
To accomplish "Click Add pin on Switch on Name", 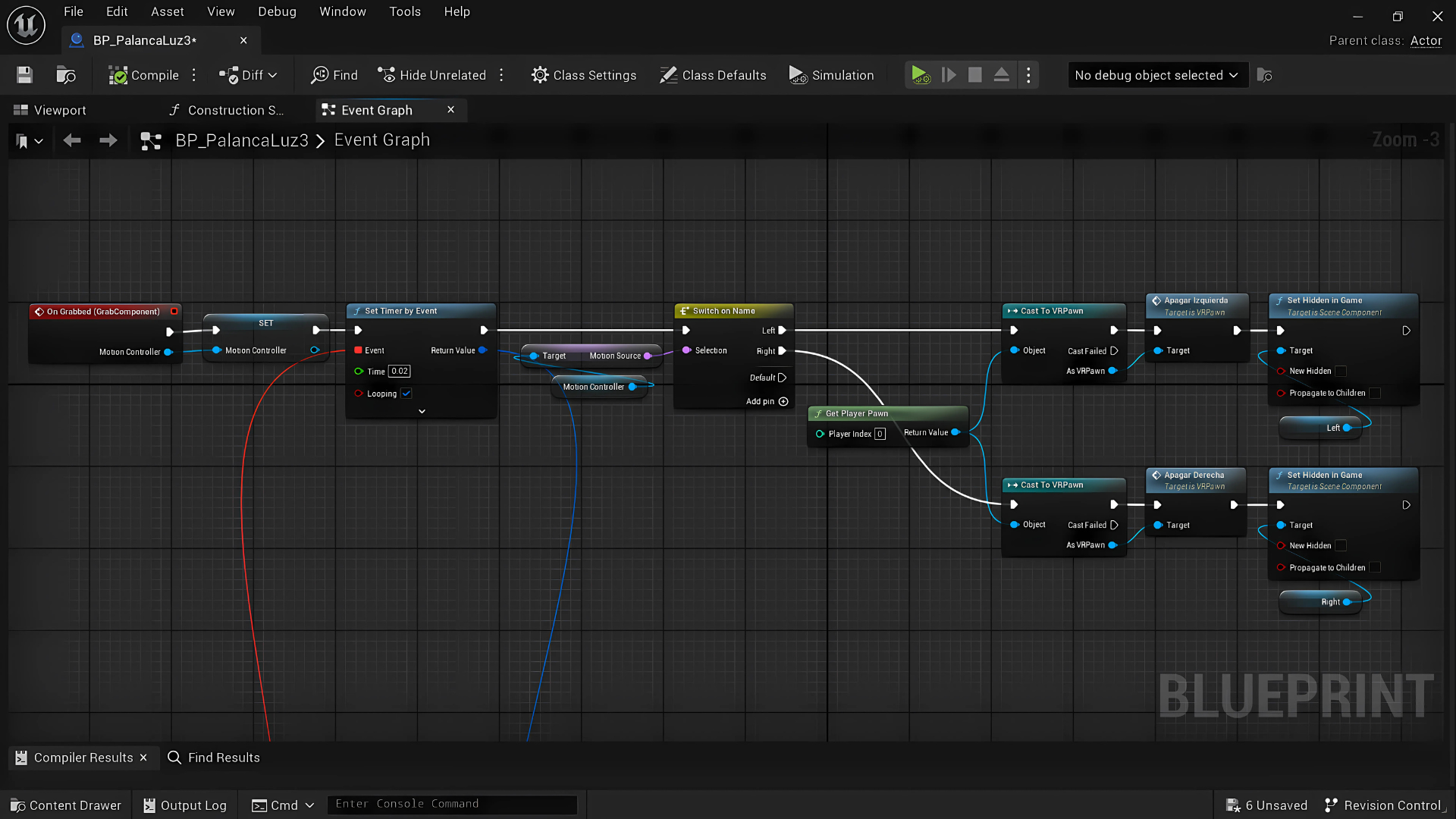I will 767,401.
